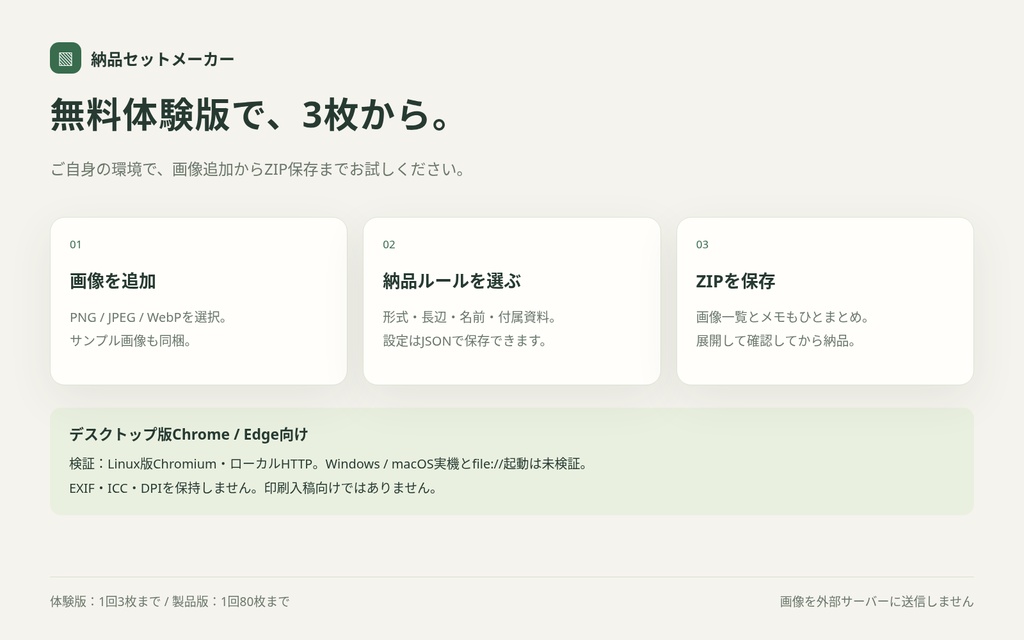Click the line サンプル画像も同梱。
Image resolution: width=1024 pixels, height=640 pixels.
[131, 341]
